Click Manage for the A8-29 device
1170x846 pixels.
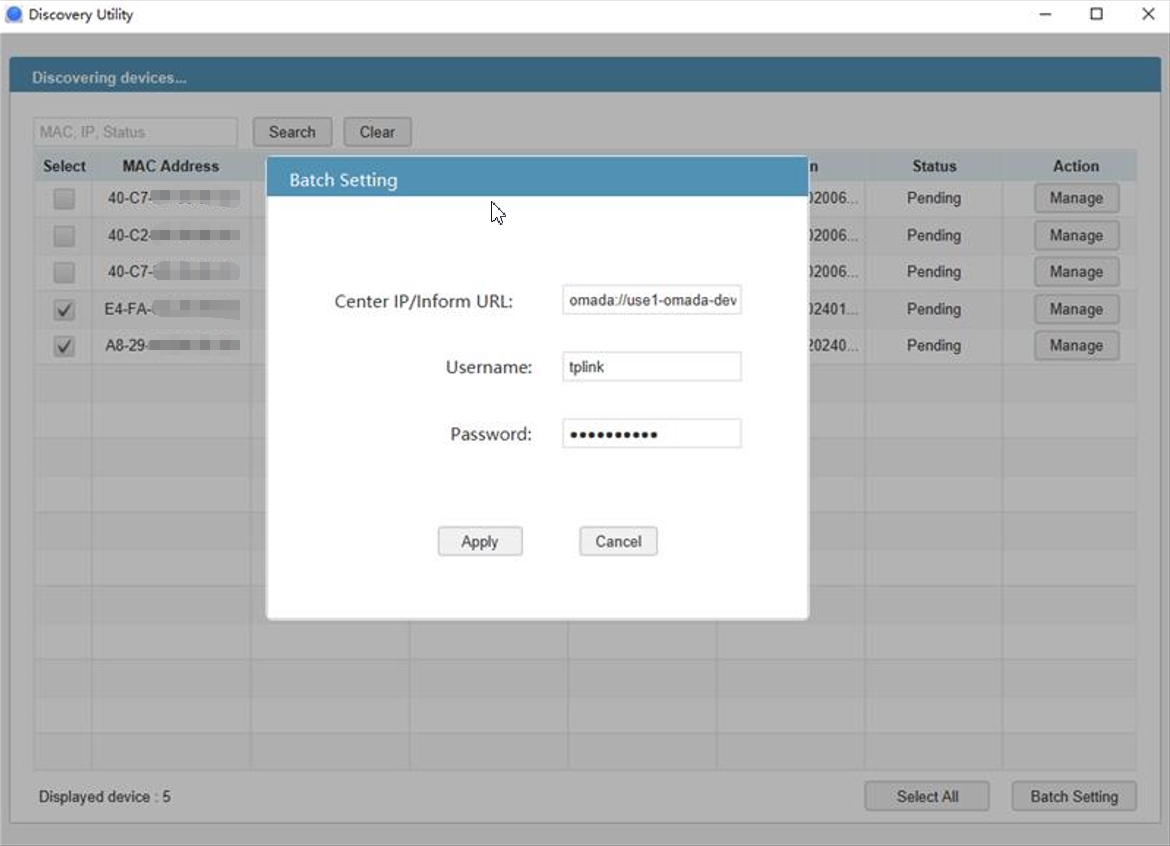click(1076, 345)
